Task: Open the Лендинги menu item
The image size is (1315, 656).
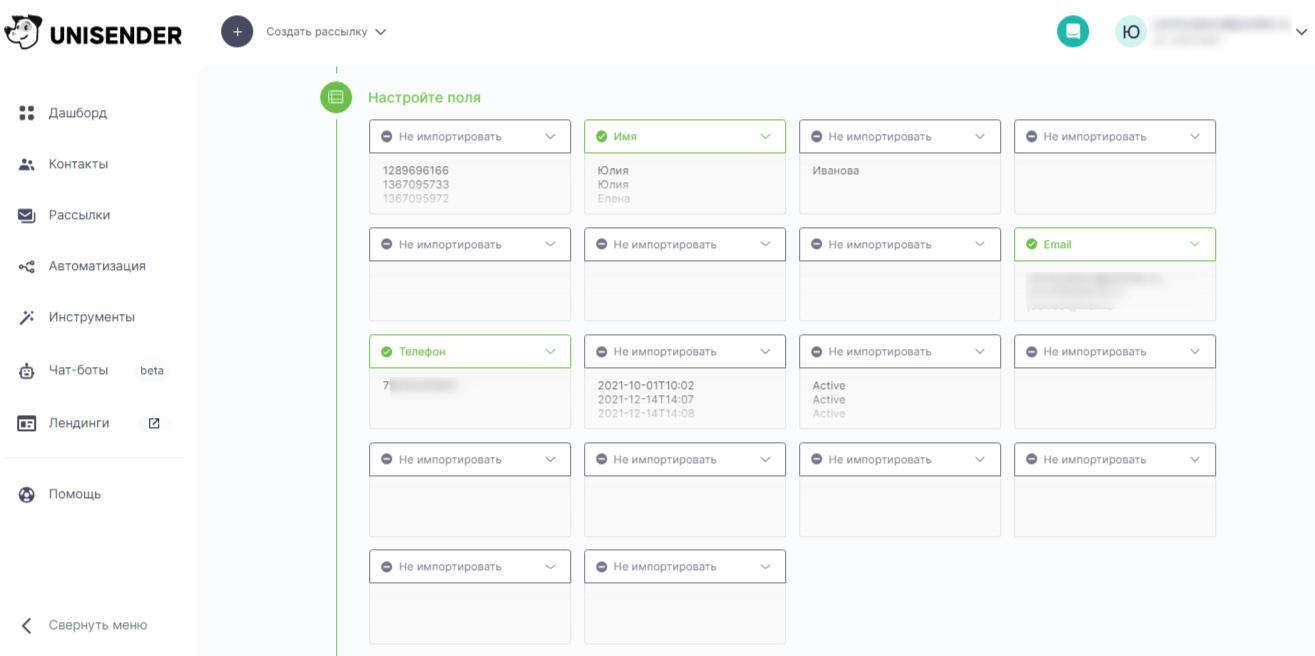Action: pyautogui.click(x=79, y=423)
